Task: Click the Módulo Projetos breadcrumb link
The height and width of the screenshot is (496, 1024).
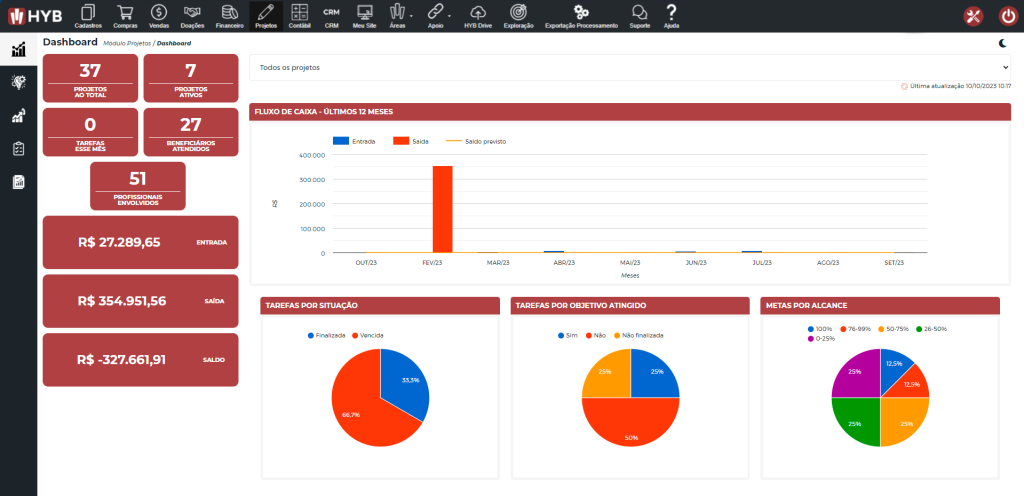Action: coord(127,44)
